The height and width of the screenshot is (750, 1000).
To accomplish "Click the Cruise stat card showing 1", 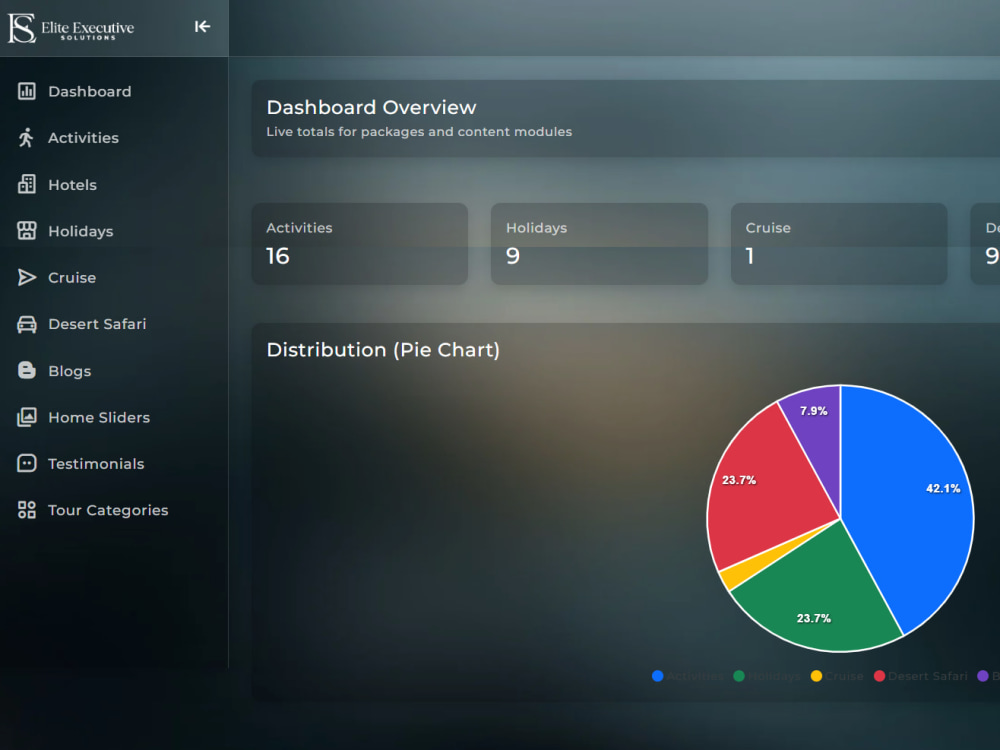I will click(x=839, y=244).
